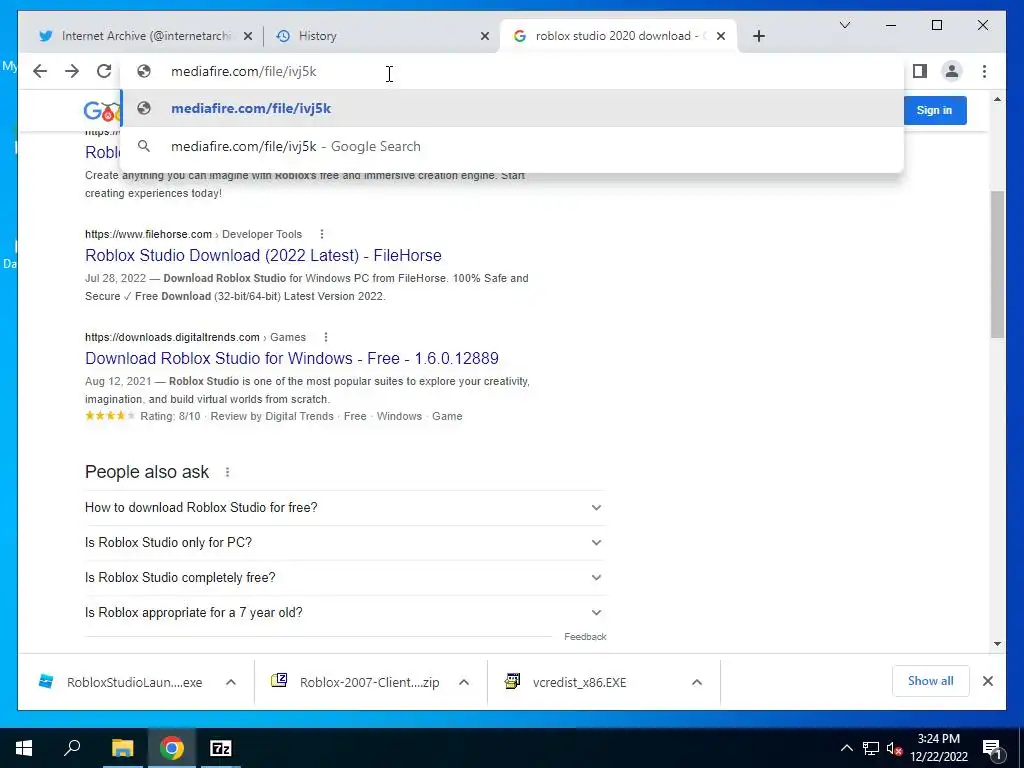1024x768 pixels.
Task: Open options chevron for RobloxStudioLaun....exe download
Action: (x=231, y=682)
